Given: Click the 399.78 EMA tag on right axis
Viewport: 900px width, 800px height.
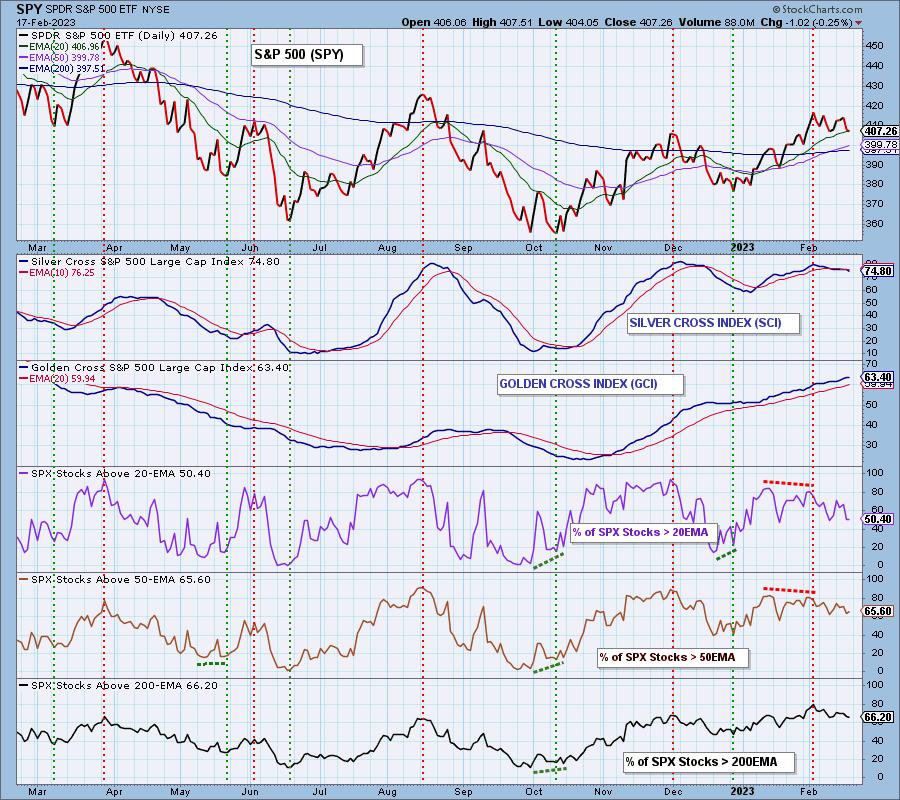Looking at the screenshot, I should point(880,145).
